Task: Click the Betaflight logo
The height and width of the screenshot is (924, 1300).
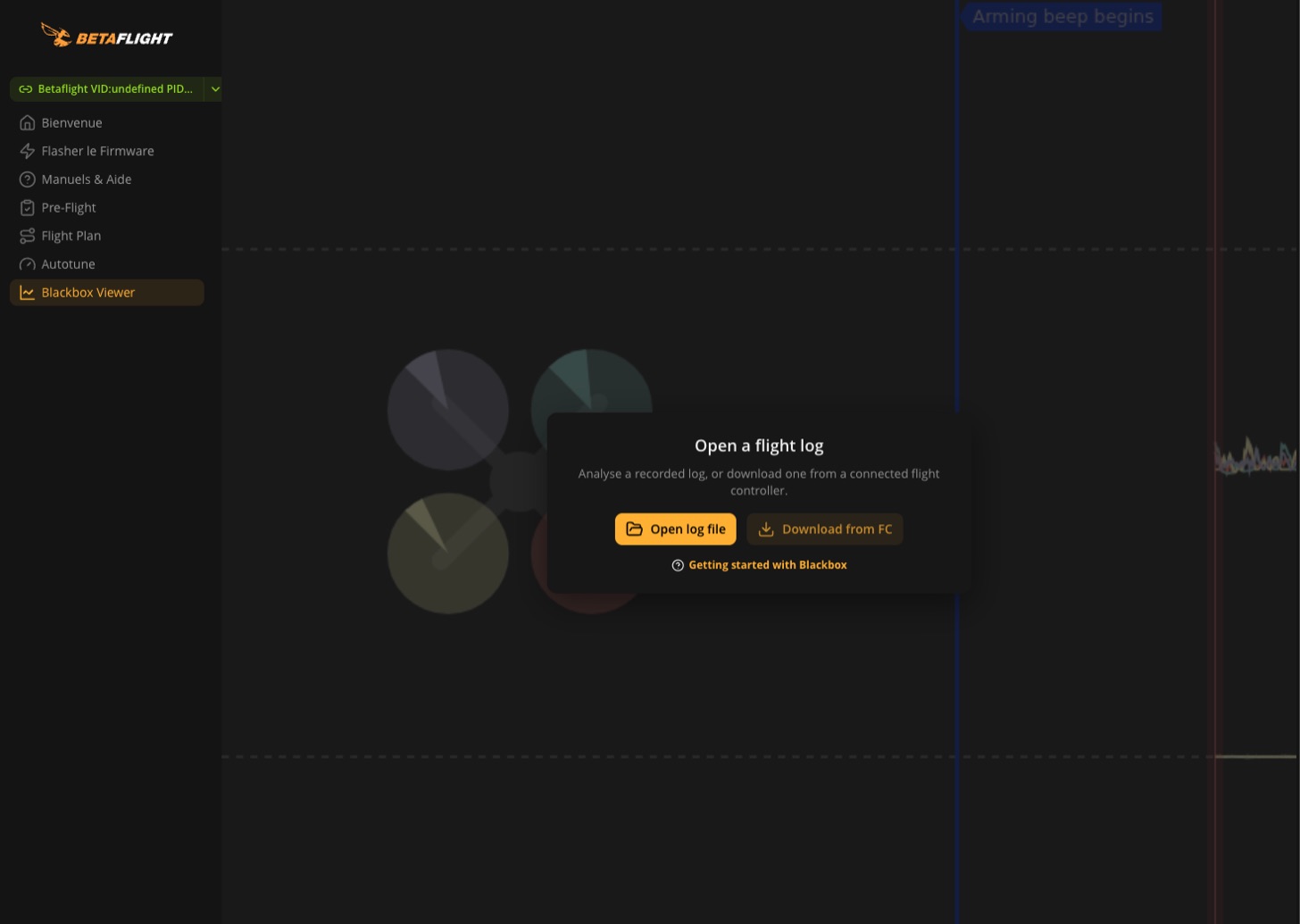Action: pyautogui.click(x=107, y=36)
